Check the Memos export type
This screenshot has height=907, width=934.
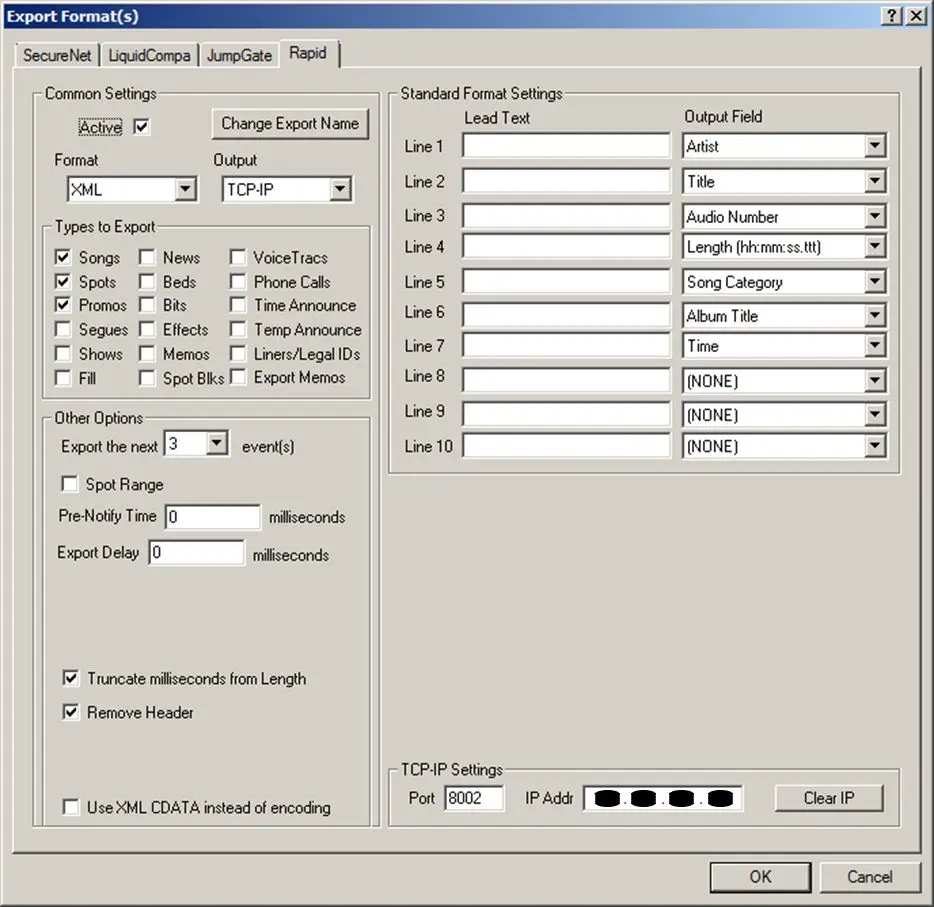(x=147, y=354)
